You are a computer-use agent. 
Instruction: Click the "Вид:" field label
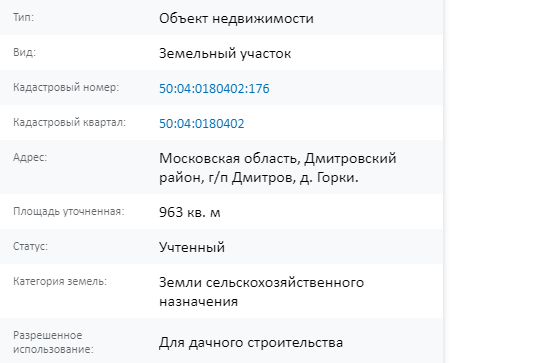point(25,52)
